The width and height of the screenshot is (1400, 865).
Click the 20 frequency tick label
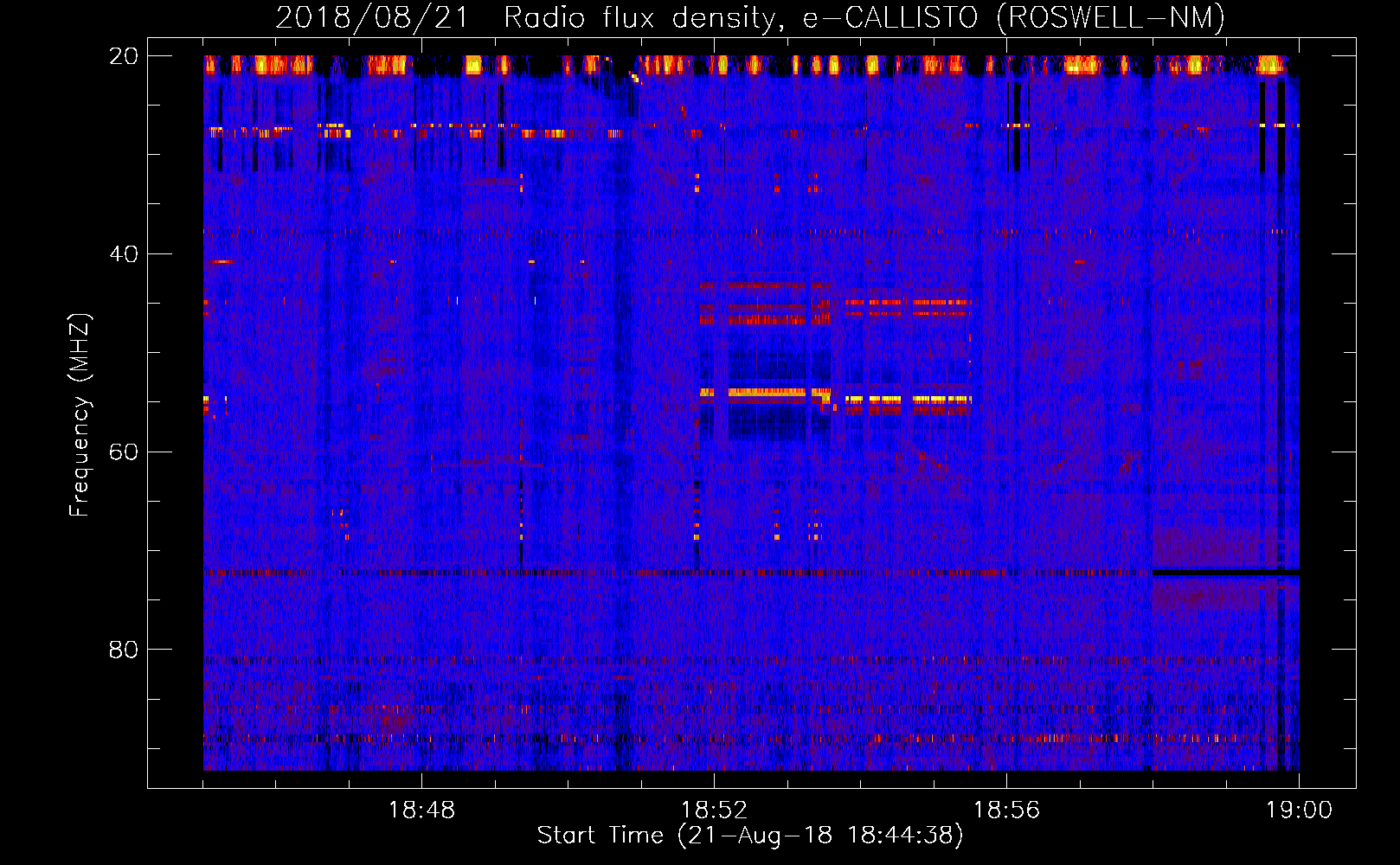pos(123,56)
